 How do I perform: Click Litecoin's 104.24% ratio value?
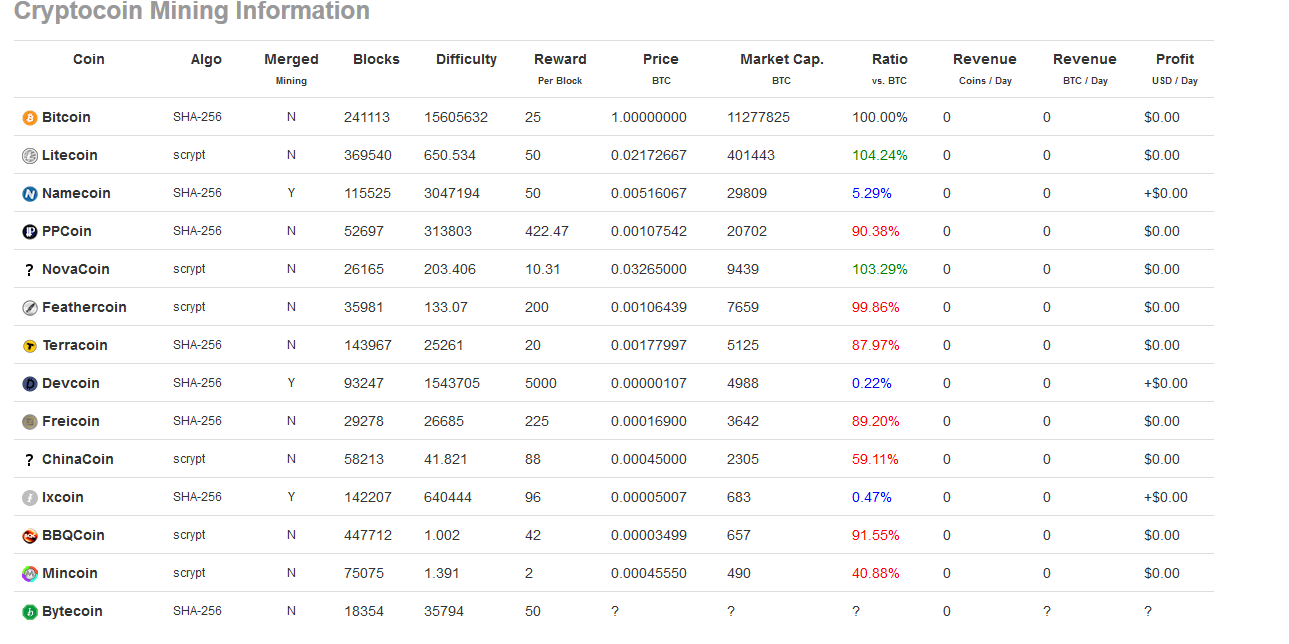click(x=880, y=155)
